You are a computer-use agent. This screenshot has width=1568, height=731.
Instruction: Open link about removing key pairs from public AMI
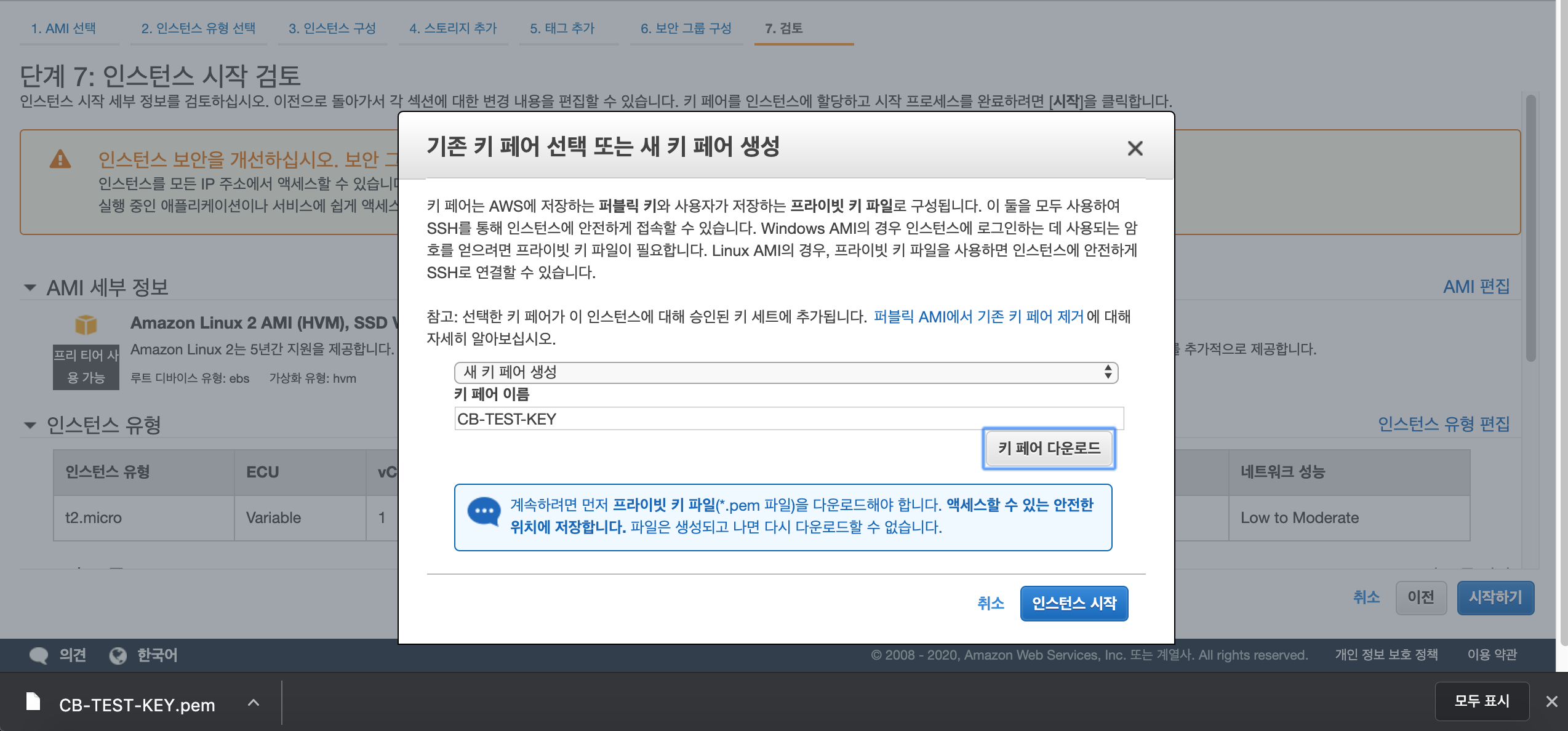[x=978, y=316]
